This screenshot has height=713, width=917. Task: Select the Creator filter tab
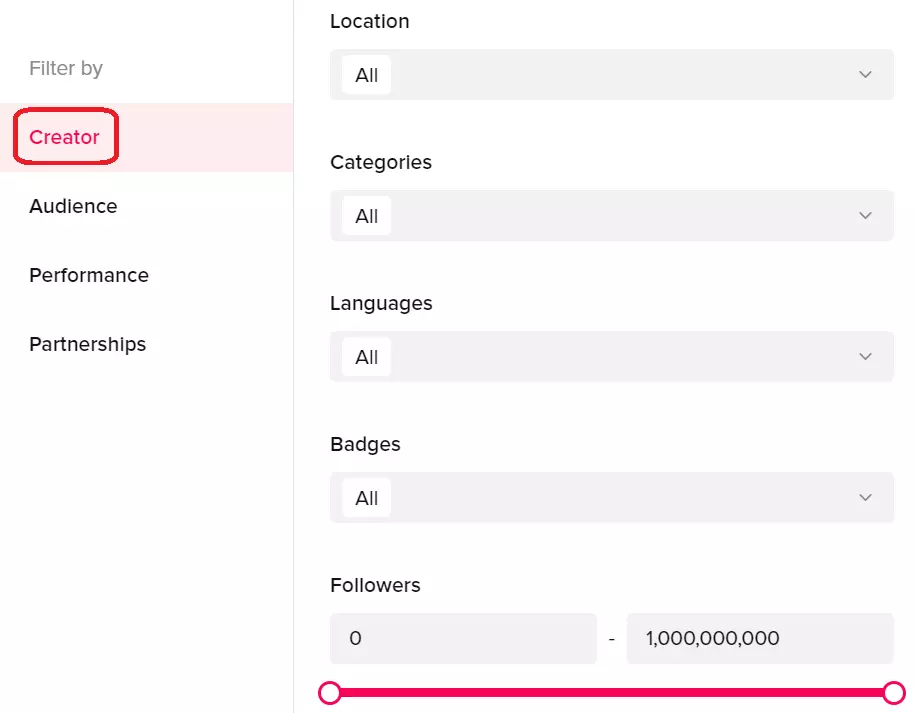[65, 138]
